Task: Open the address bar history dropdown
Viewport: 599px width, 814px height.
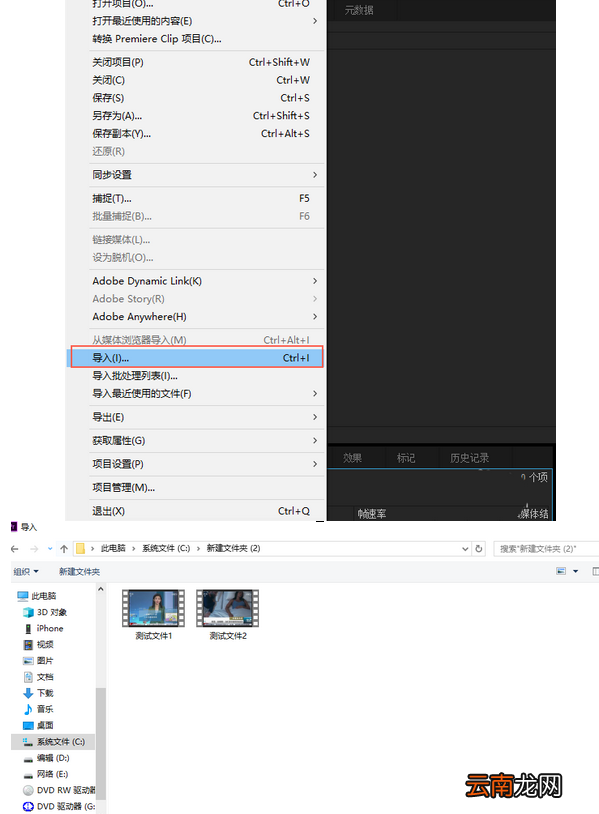Action: [465, 549]
